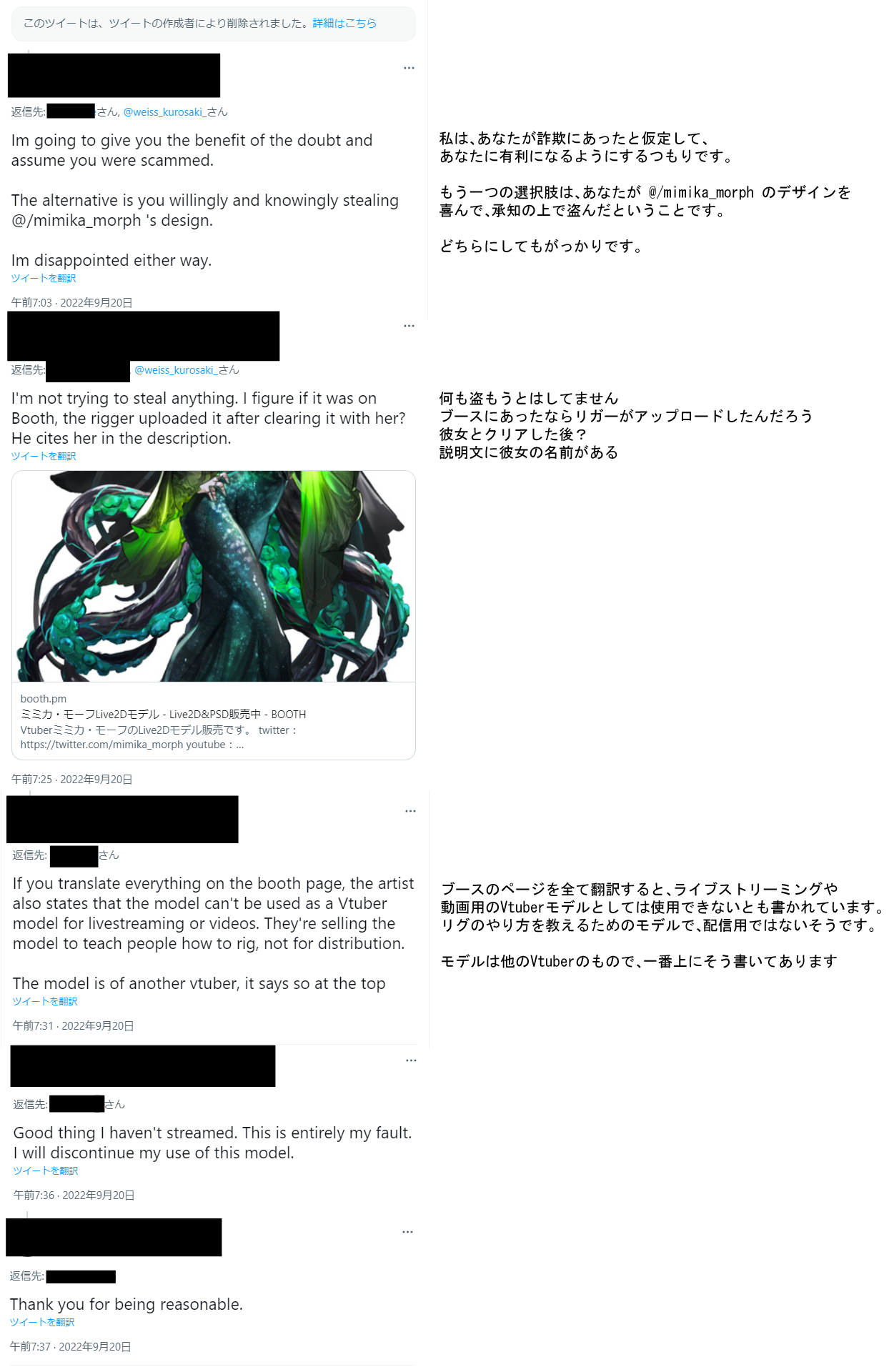Open the ミミカ・モーフLive2Dモデル card title
Screen dimensions: 889x1372
click(x=163, y=715)
